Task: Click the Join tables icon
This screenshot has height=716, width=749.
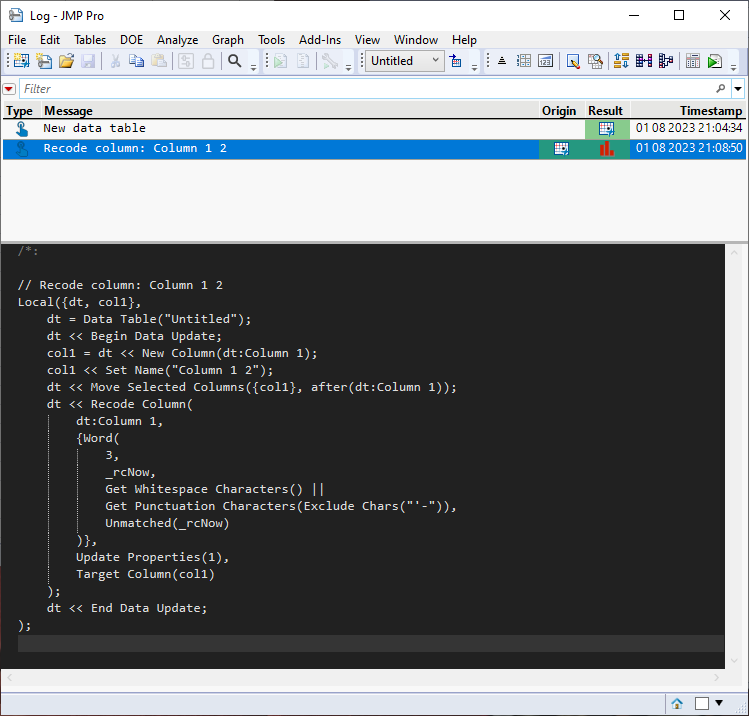Action: (644, 61)
